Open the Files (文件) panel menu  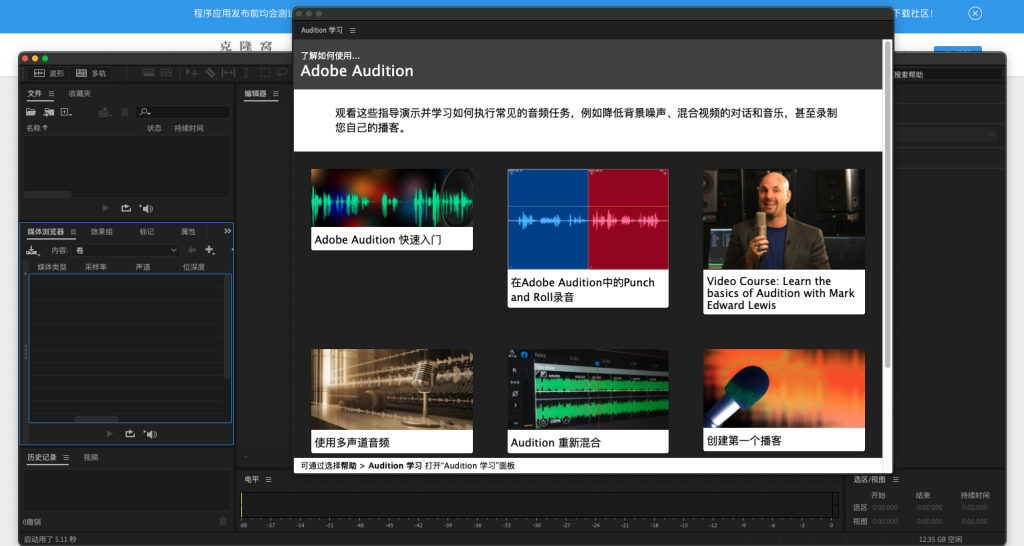pos(51,93)
